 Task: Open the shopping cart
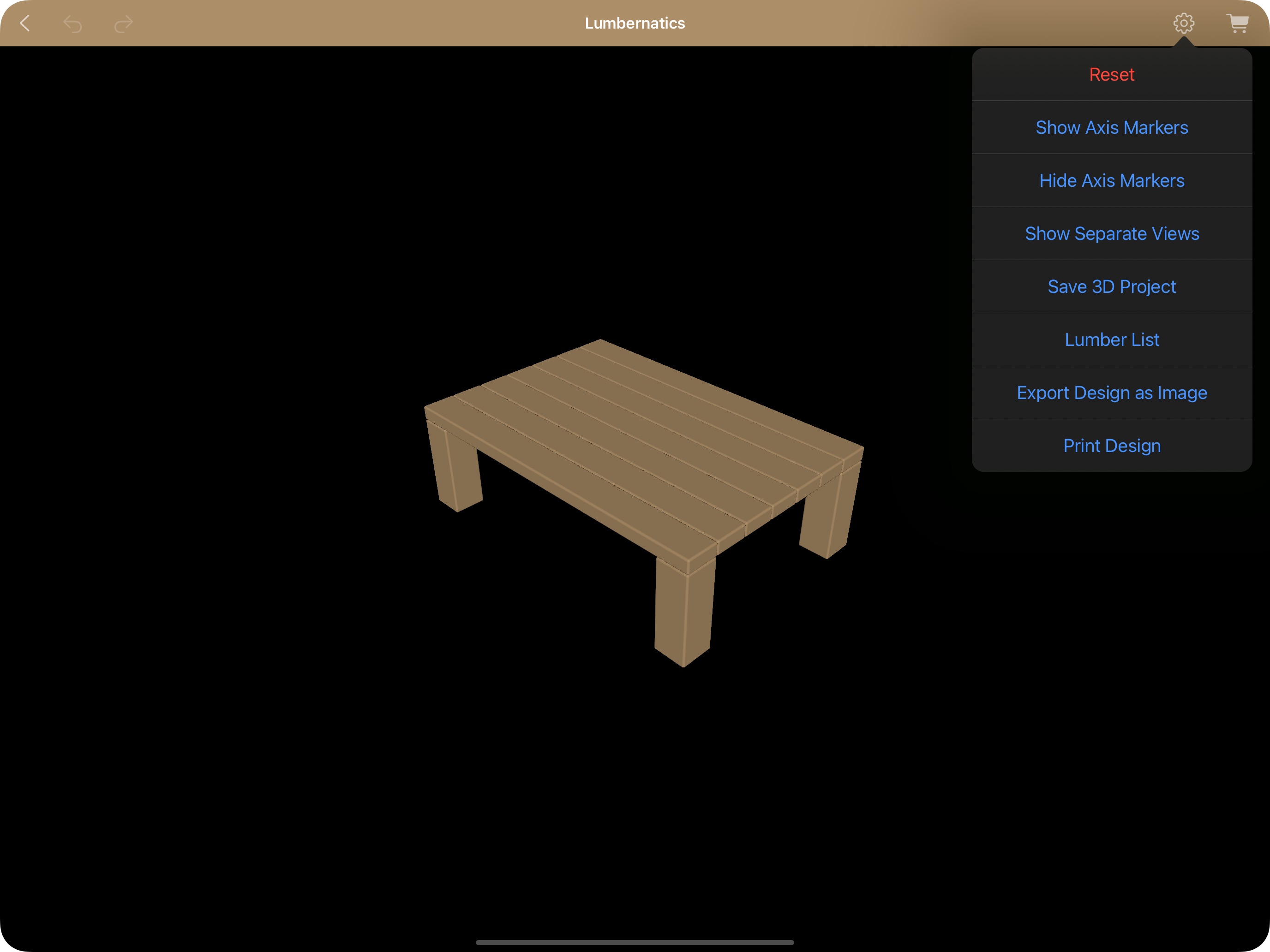point(1238,24)
